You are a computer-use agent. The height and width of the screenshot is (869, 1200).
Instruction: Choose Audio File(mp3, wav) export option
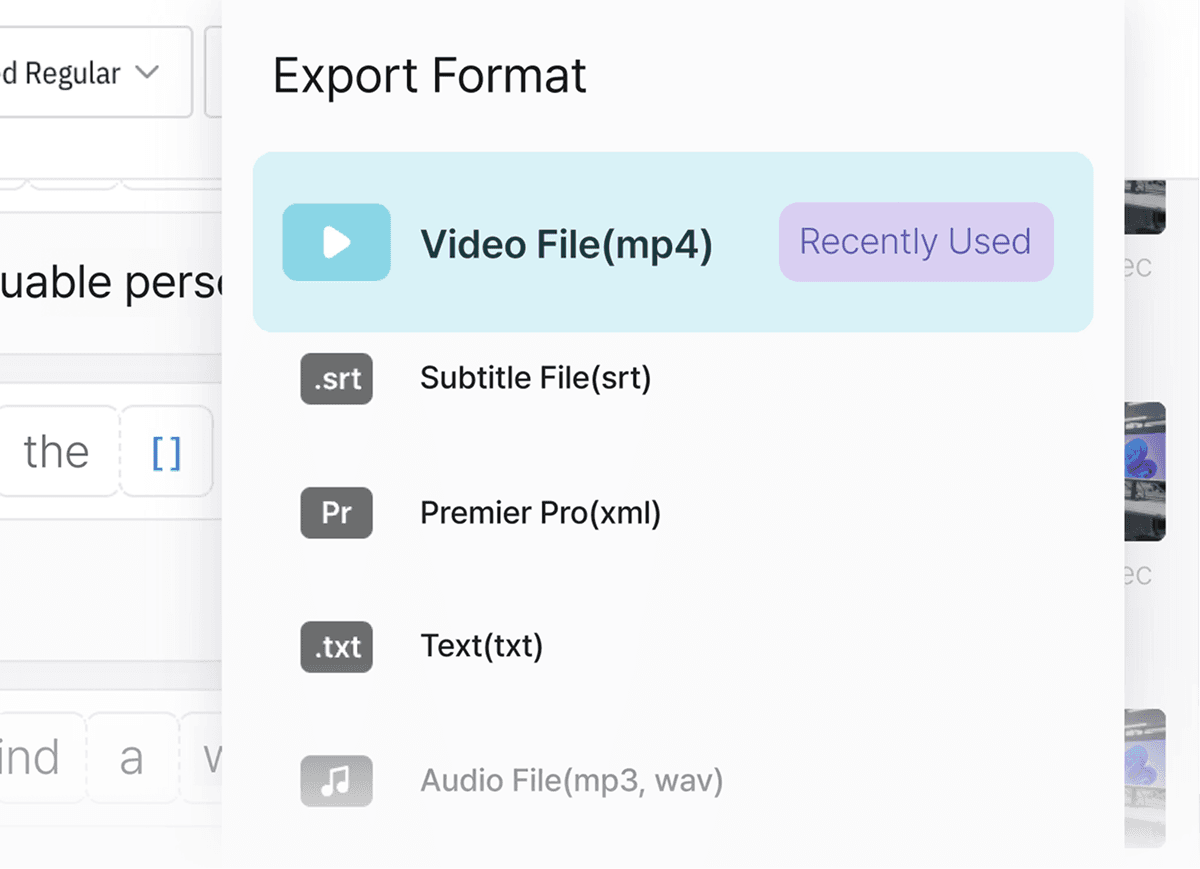pos(571,780)
